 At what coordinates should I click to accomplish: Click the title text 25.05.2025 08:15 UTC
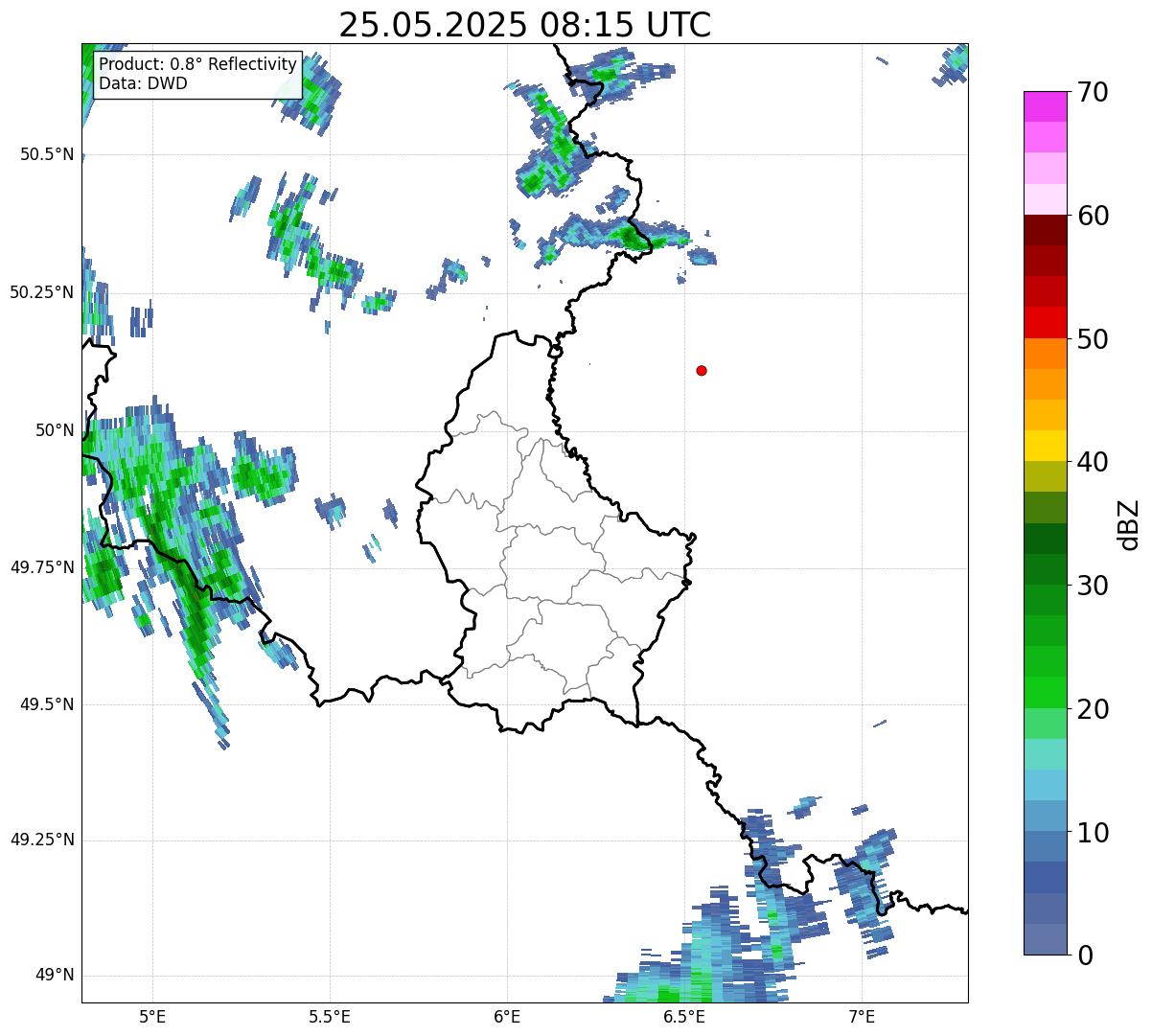525,24
